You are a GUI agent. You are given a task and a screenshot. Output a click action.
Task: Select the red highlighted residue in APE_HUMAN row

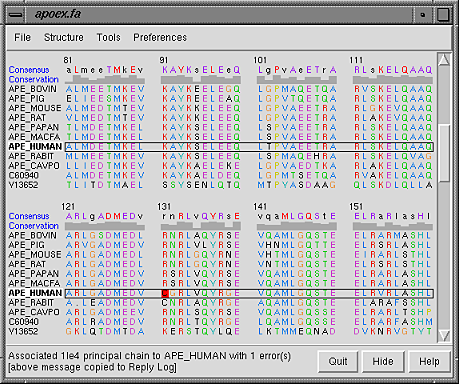point(165,293)
